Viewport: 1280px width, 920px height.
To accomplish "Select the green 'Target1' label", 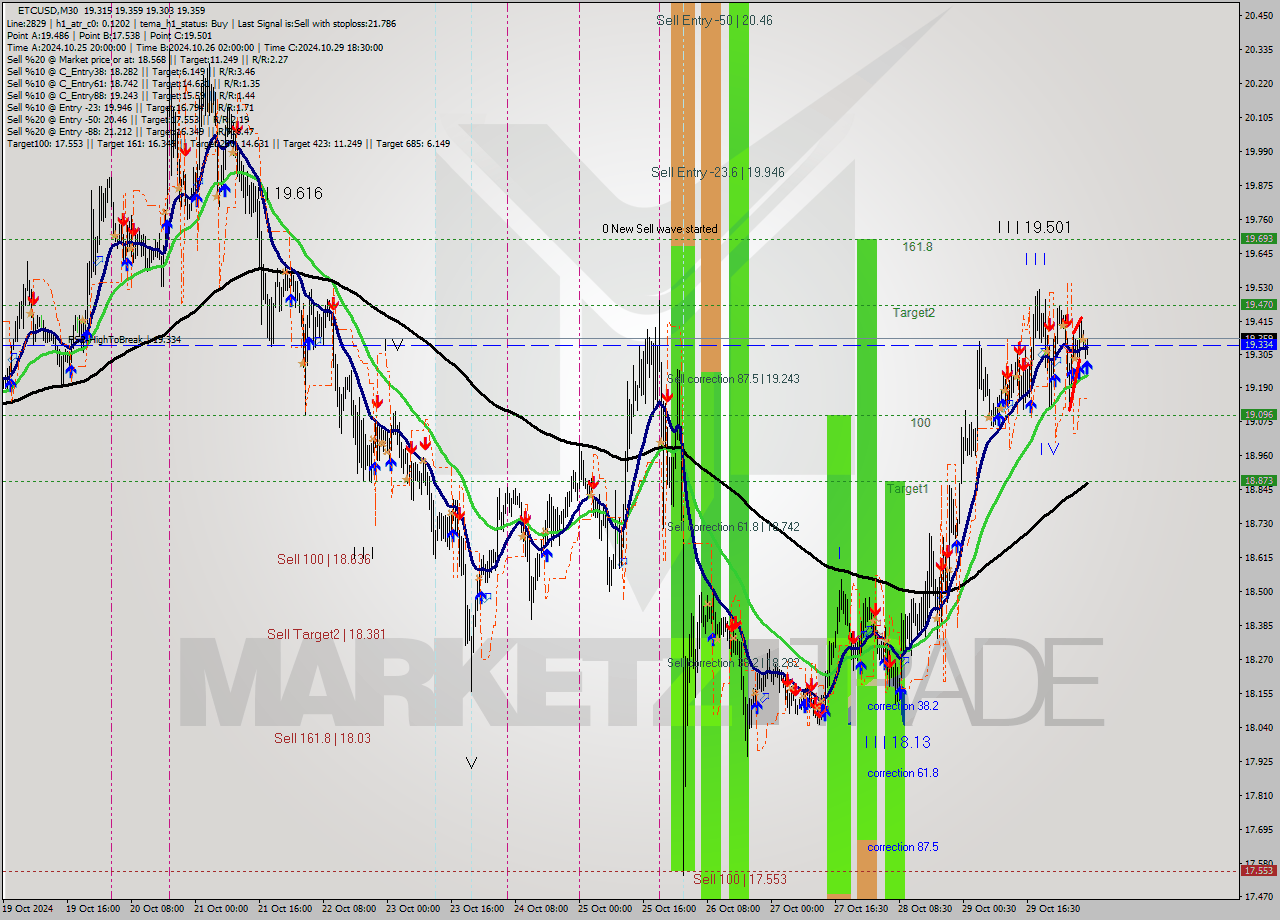I will [x=907, y=489].
